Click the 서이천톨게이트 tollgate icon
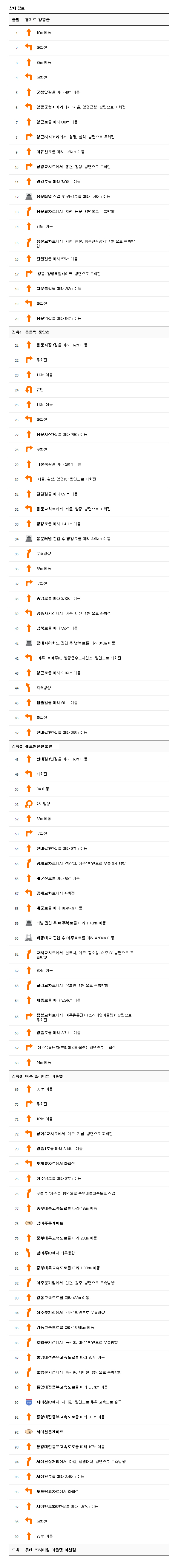Screen dimensions: 178x1568 29,1432
